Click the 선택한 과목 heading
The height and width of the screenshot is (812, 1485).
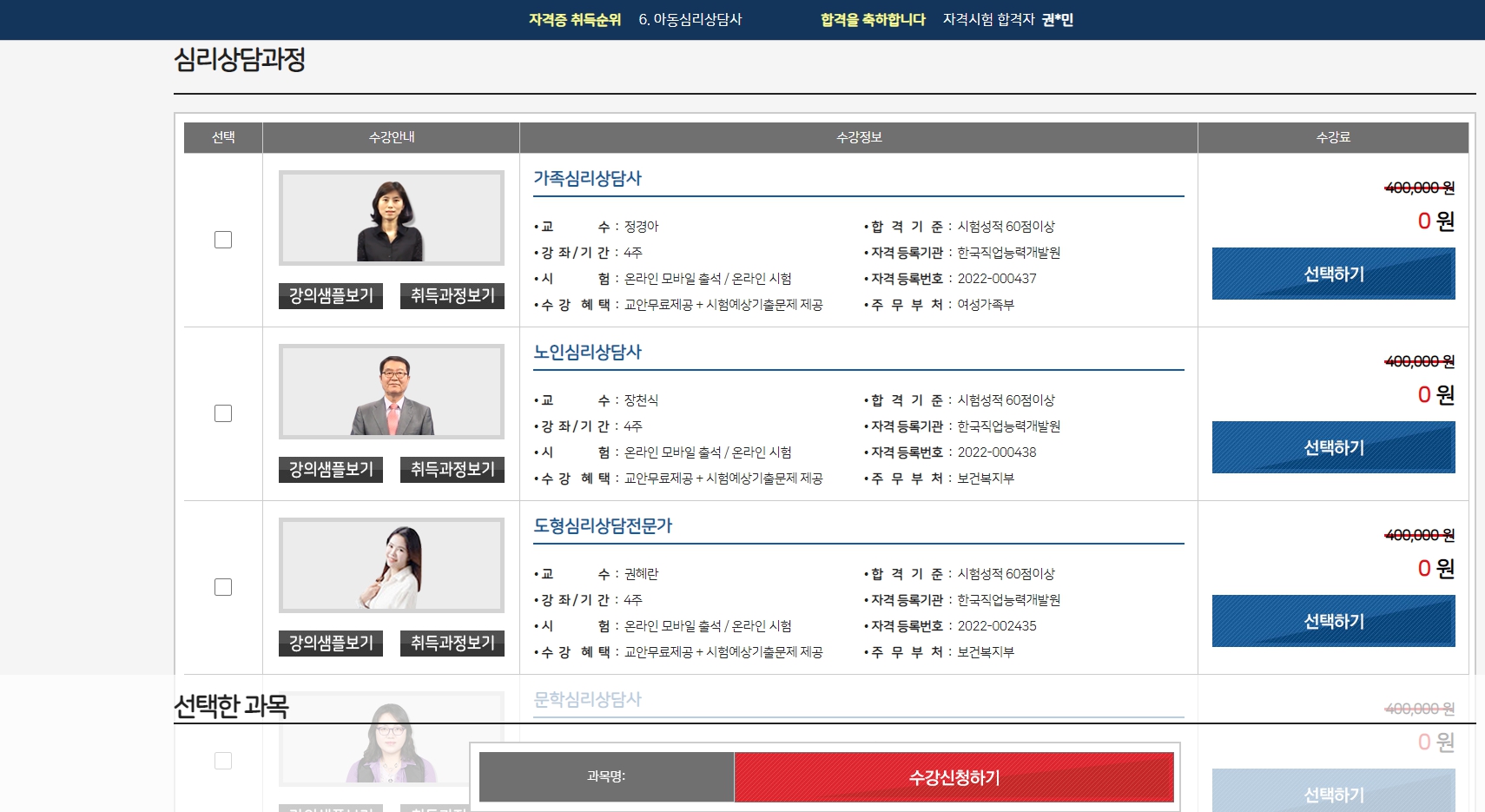[231, 706]
